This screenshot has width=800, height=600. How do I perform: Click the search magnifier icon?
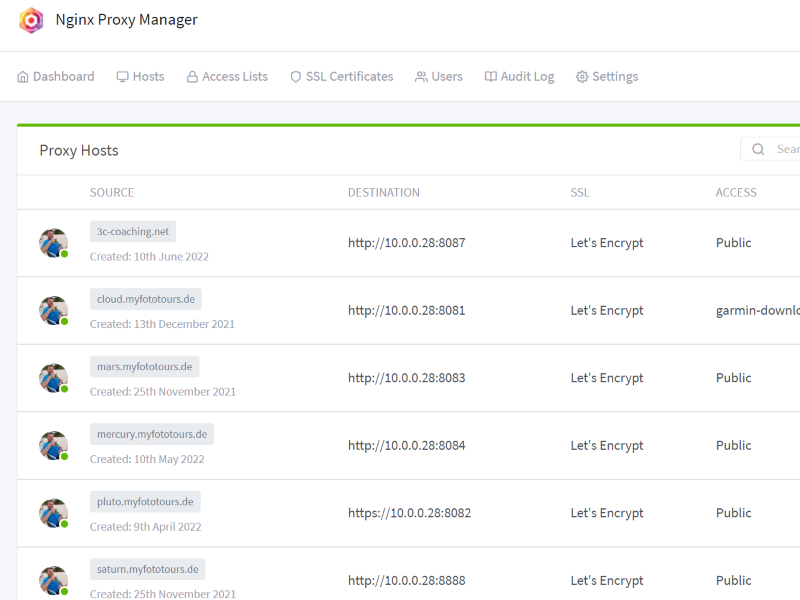[x=758, y=149]
